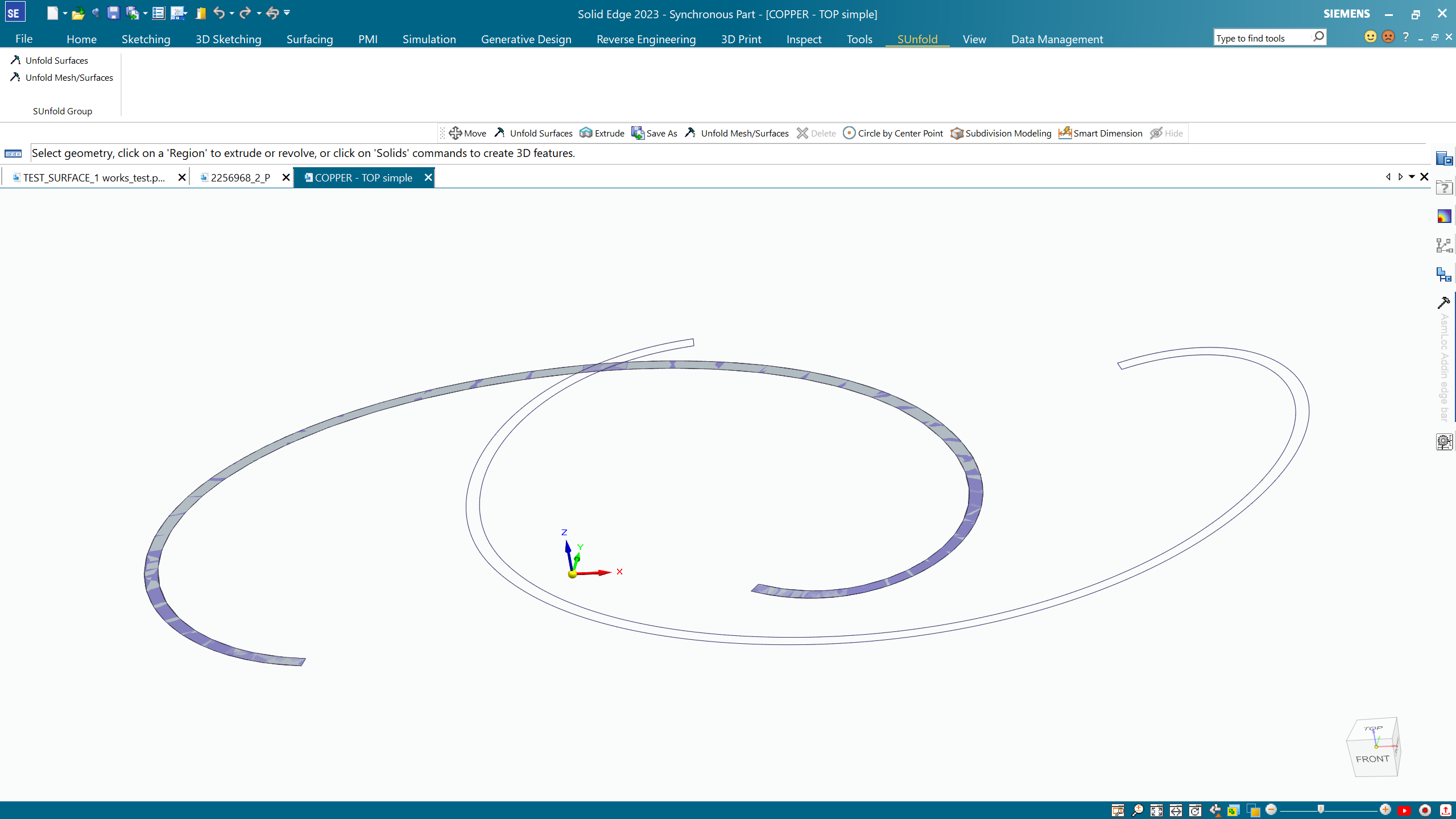1456x819 pixels.
Task: Click the Save icon in quick access toolbar
Action: tap(113, 13)
